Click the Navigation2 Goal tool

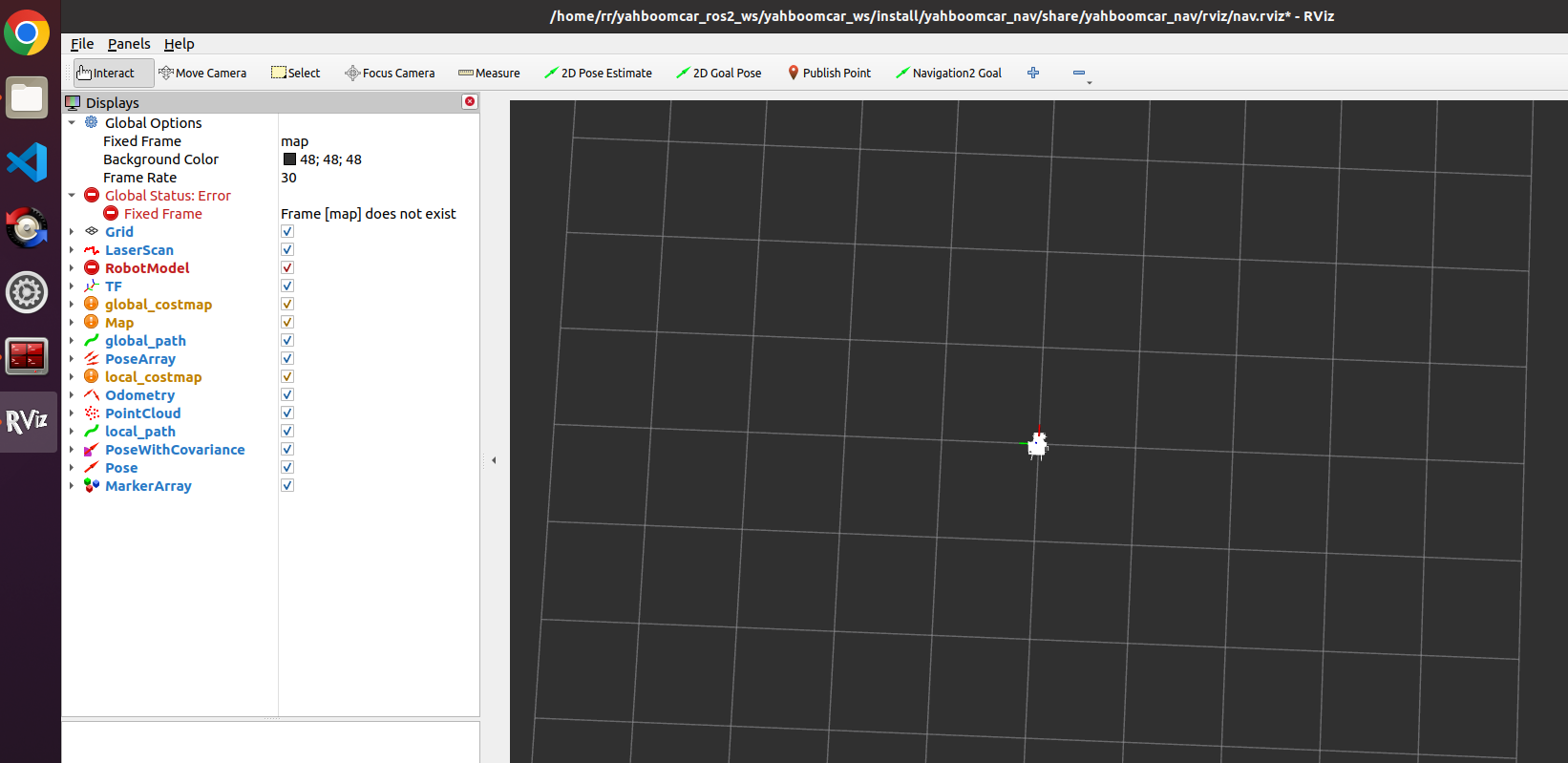(x=948, y=74)
